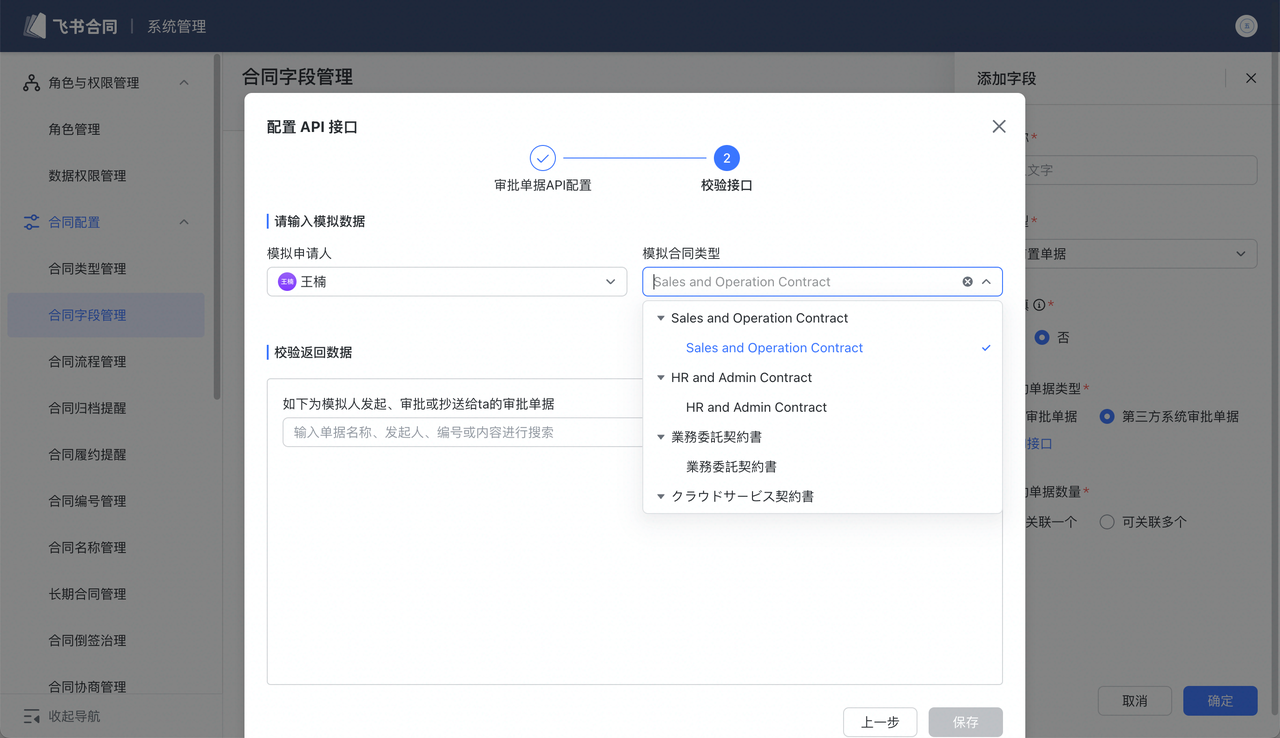
Task: Close the 配置 API 接口 dialog
Action: pyautogui.click(x=998, y=127)
